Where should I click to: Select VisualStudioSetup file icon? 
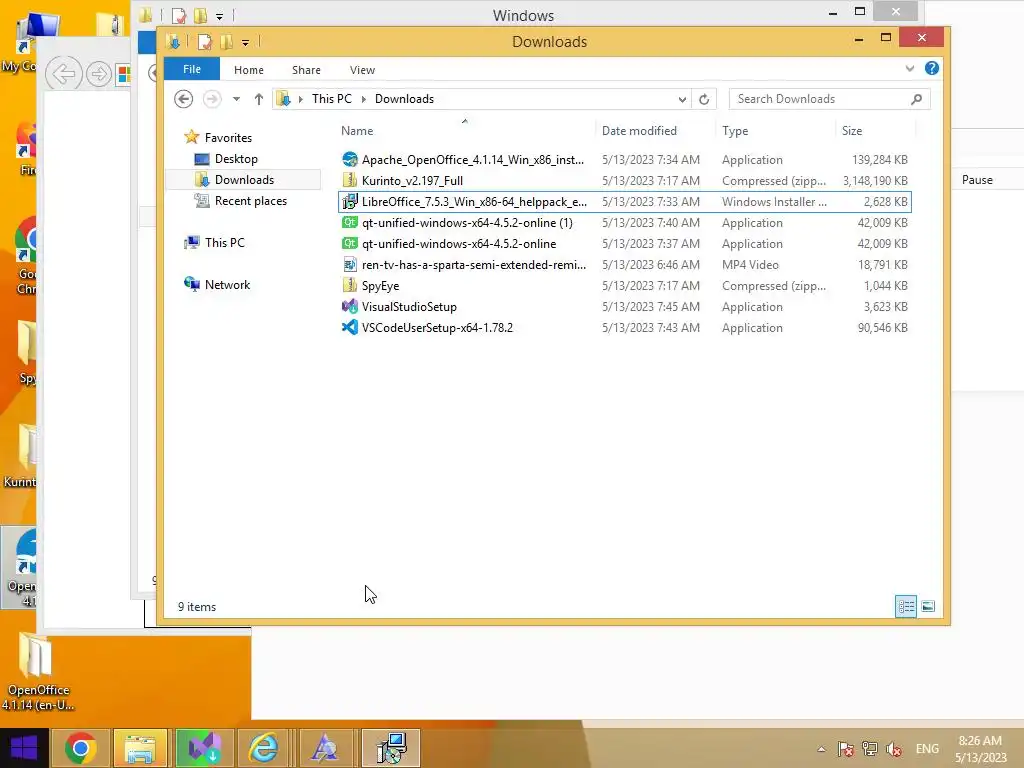point(349,306)
